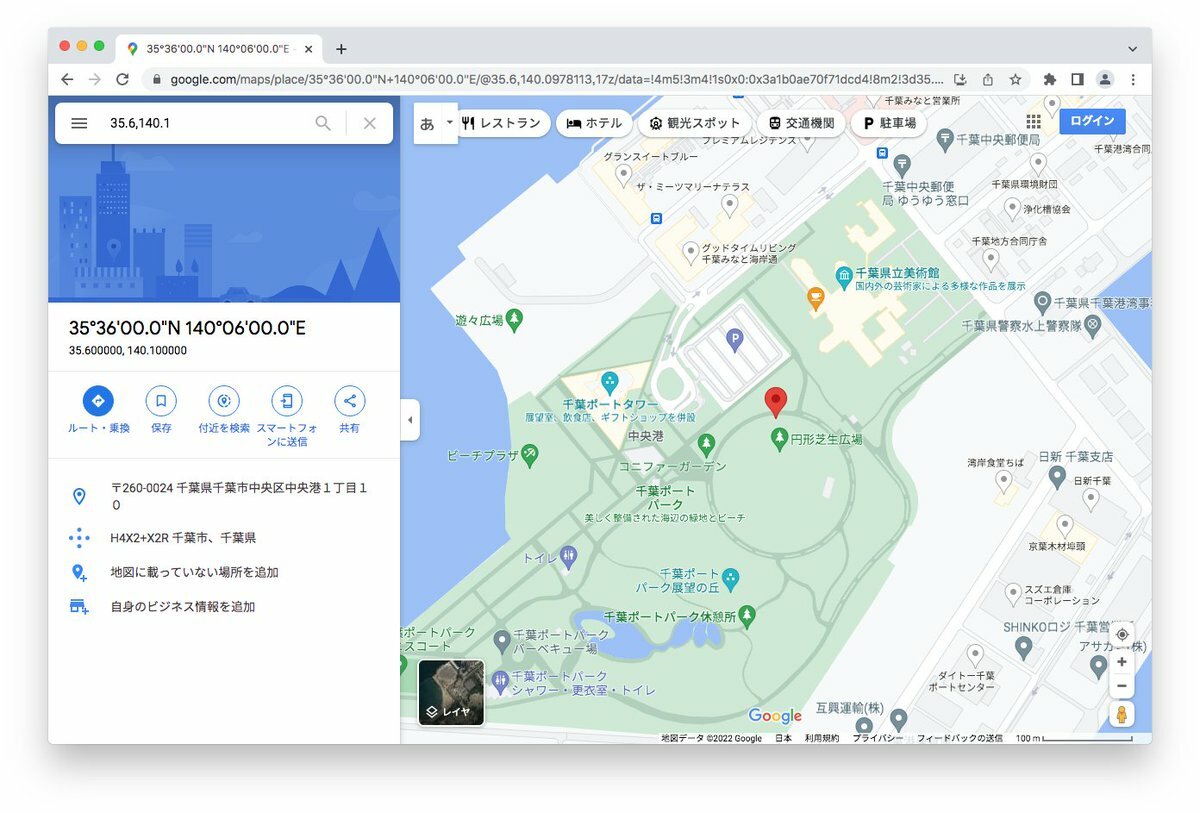
Task: Open new tab with plus button
Action: point(341,49)
